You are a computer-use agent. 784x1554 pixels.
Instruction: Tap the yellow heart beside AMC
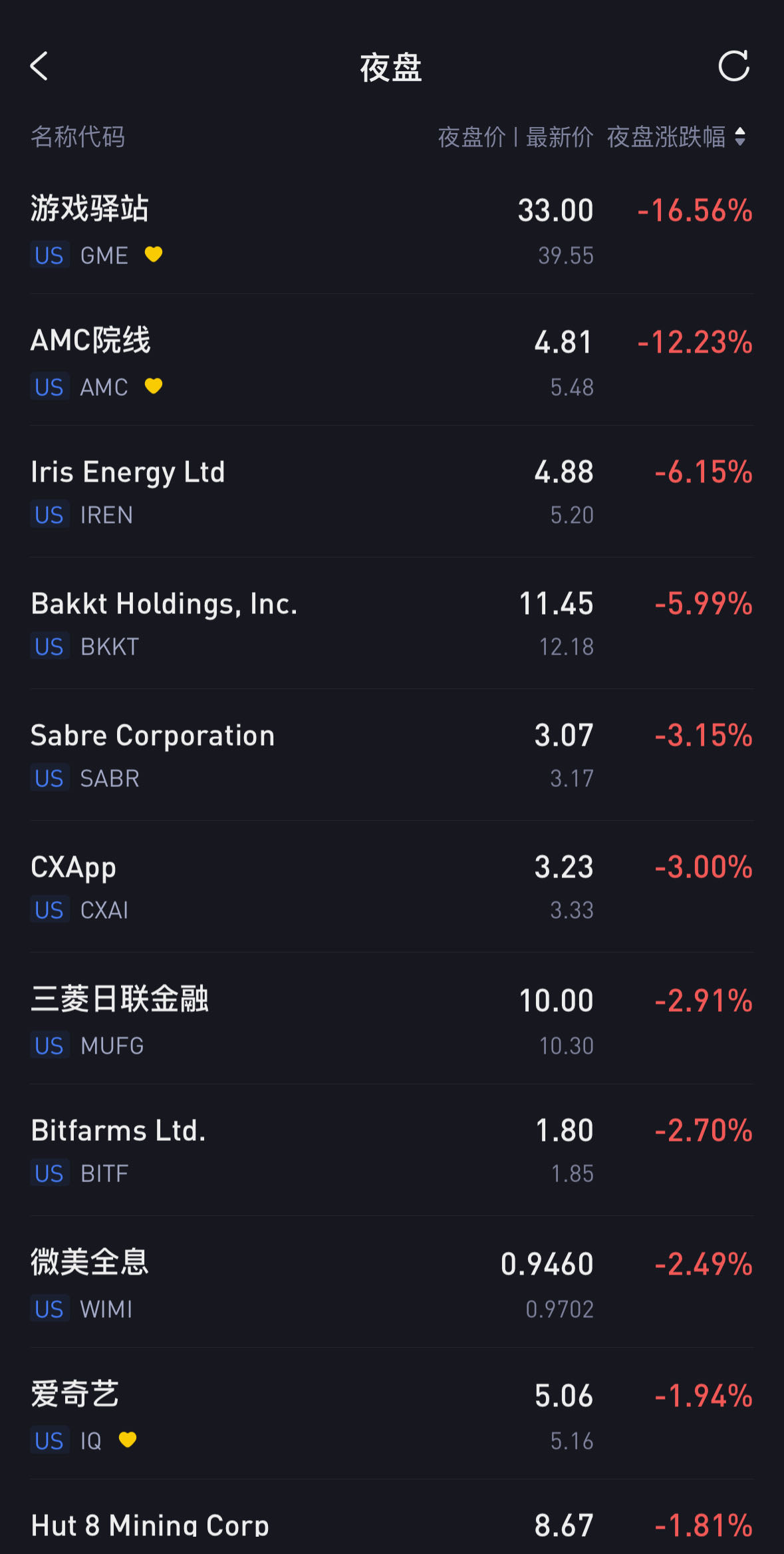coord(154,387)
